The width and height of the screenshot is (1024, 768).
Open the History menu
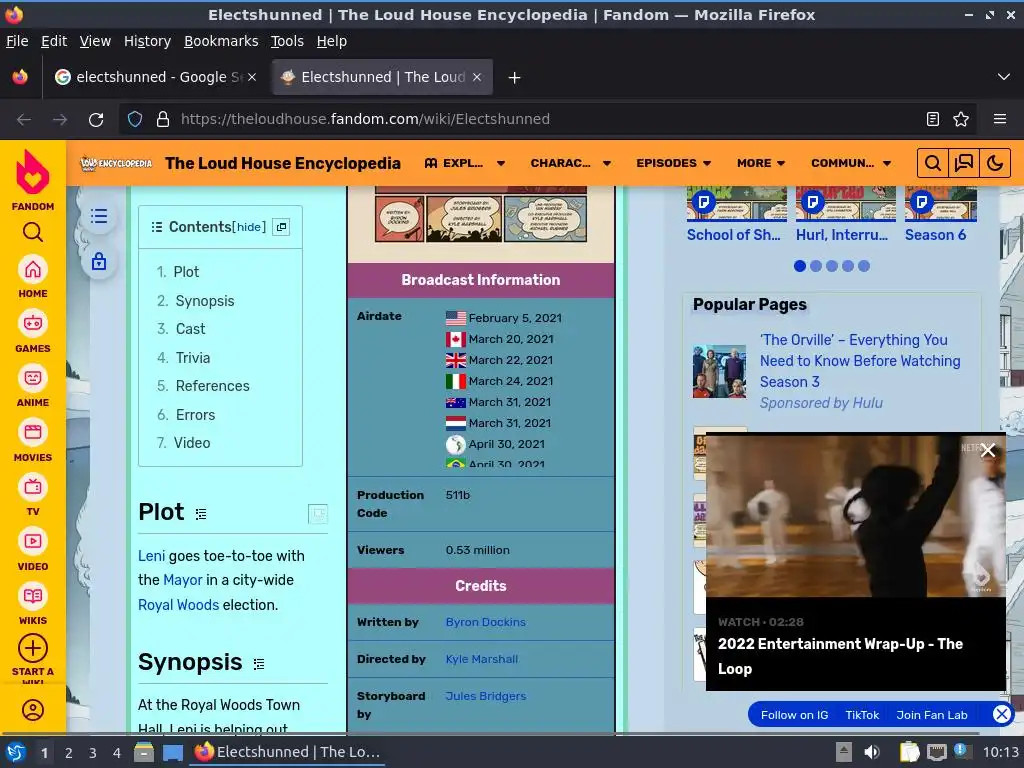pyautogui.click(x=148, y=41)
